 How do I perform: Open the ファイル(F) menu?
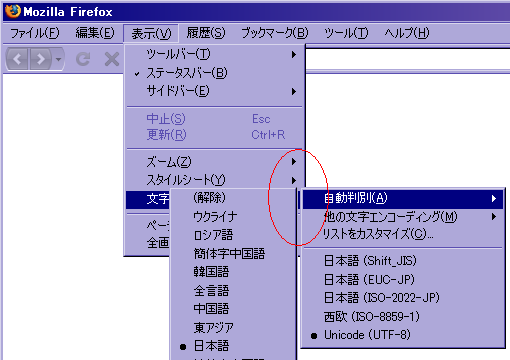35,33
